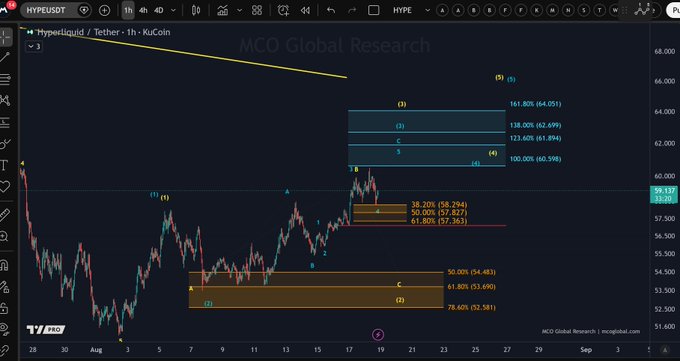Image resolution: width=680 pixels, height=361 pixels.
Task: Click the 50.00% (57.827) retracement label
Action: coord(439,213)
